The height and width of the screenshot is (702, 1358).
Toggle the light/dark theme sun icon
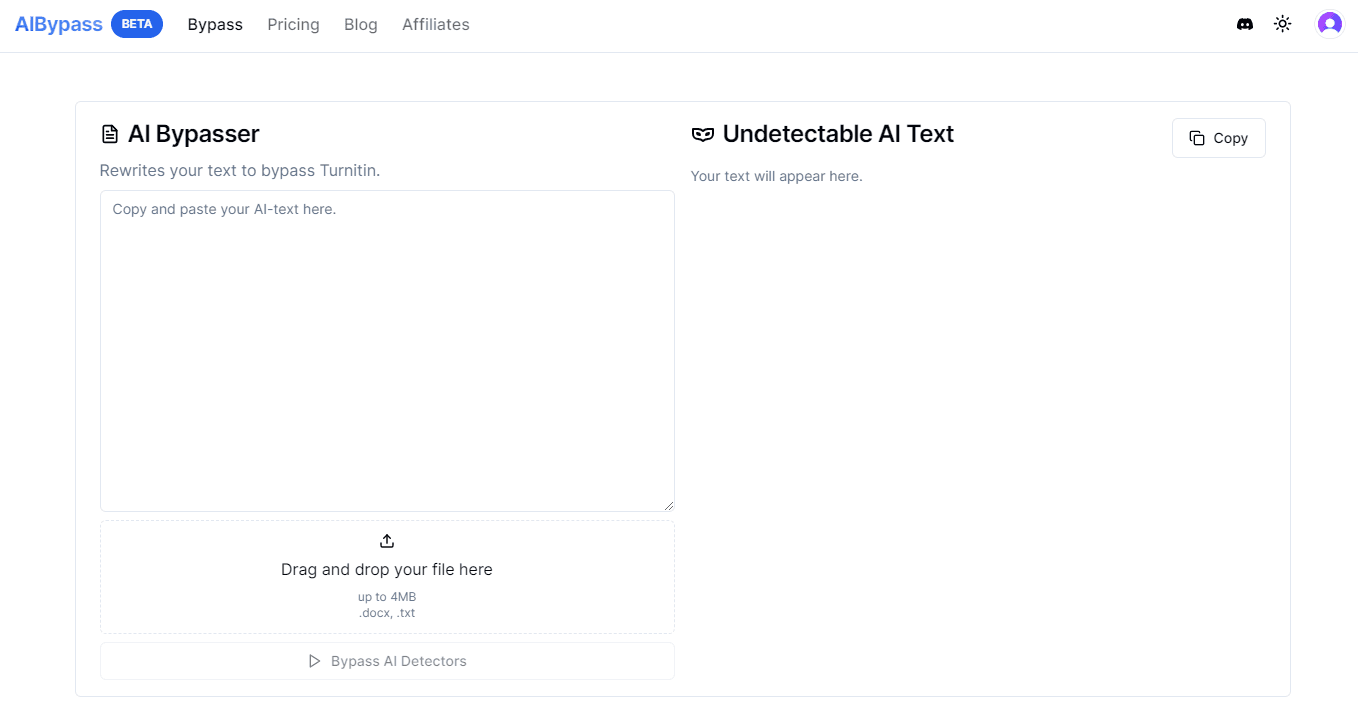coord(1283,24)
